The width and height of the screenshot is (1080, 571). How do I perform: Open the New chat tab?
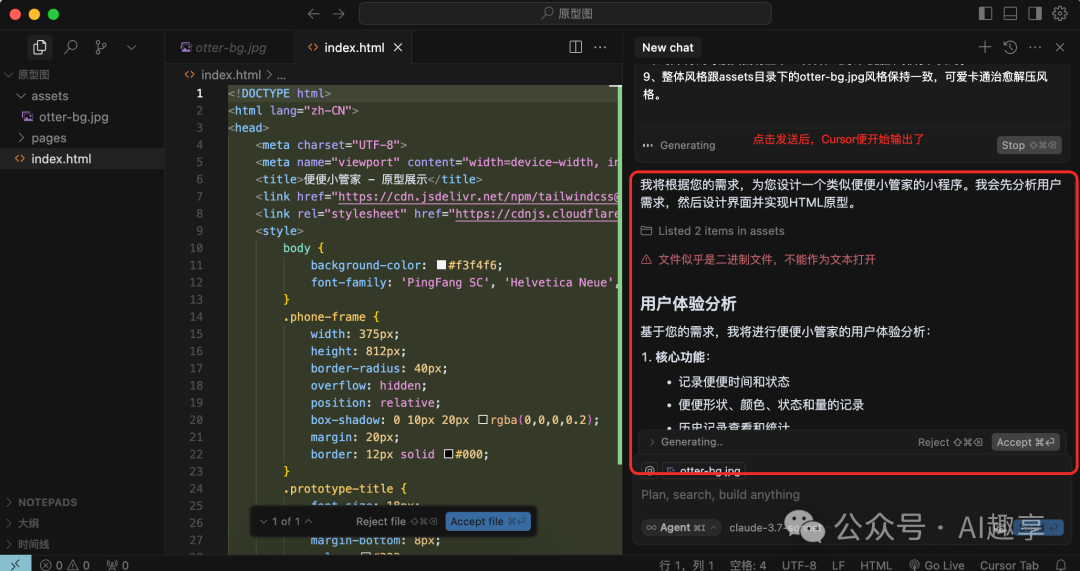point(667,48)
